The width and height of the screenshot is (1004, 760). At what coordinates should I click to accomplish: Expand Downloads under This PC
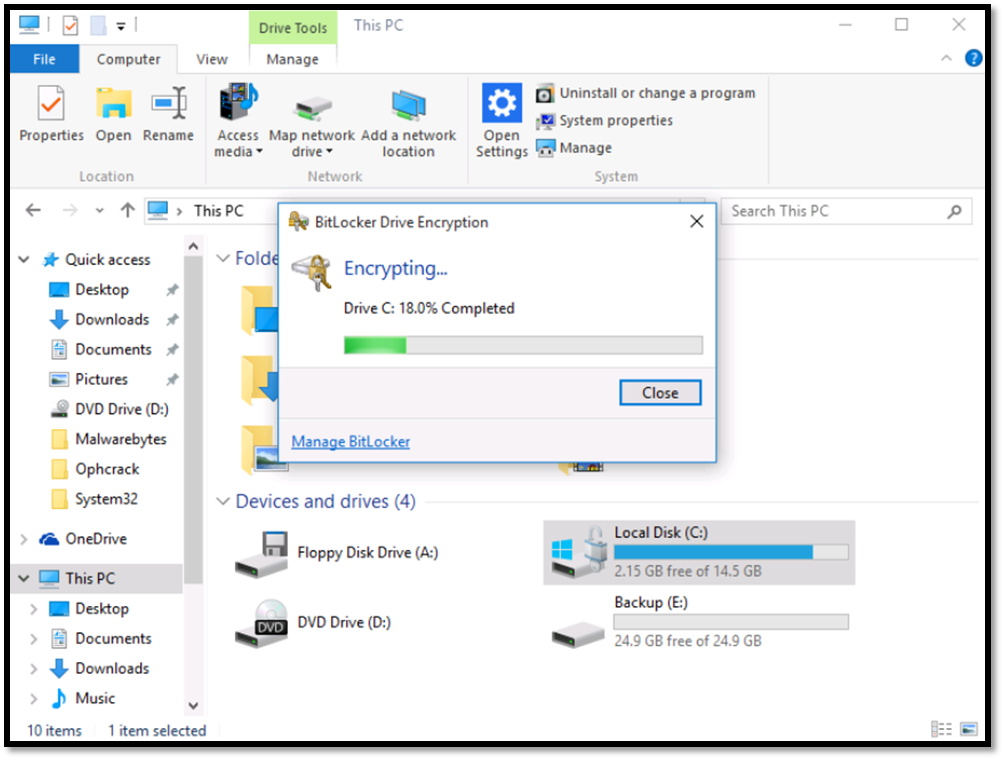point(34,669)
